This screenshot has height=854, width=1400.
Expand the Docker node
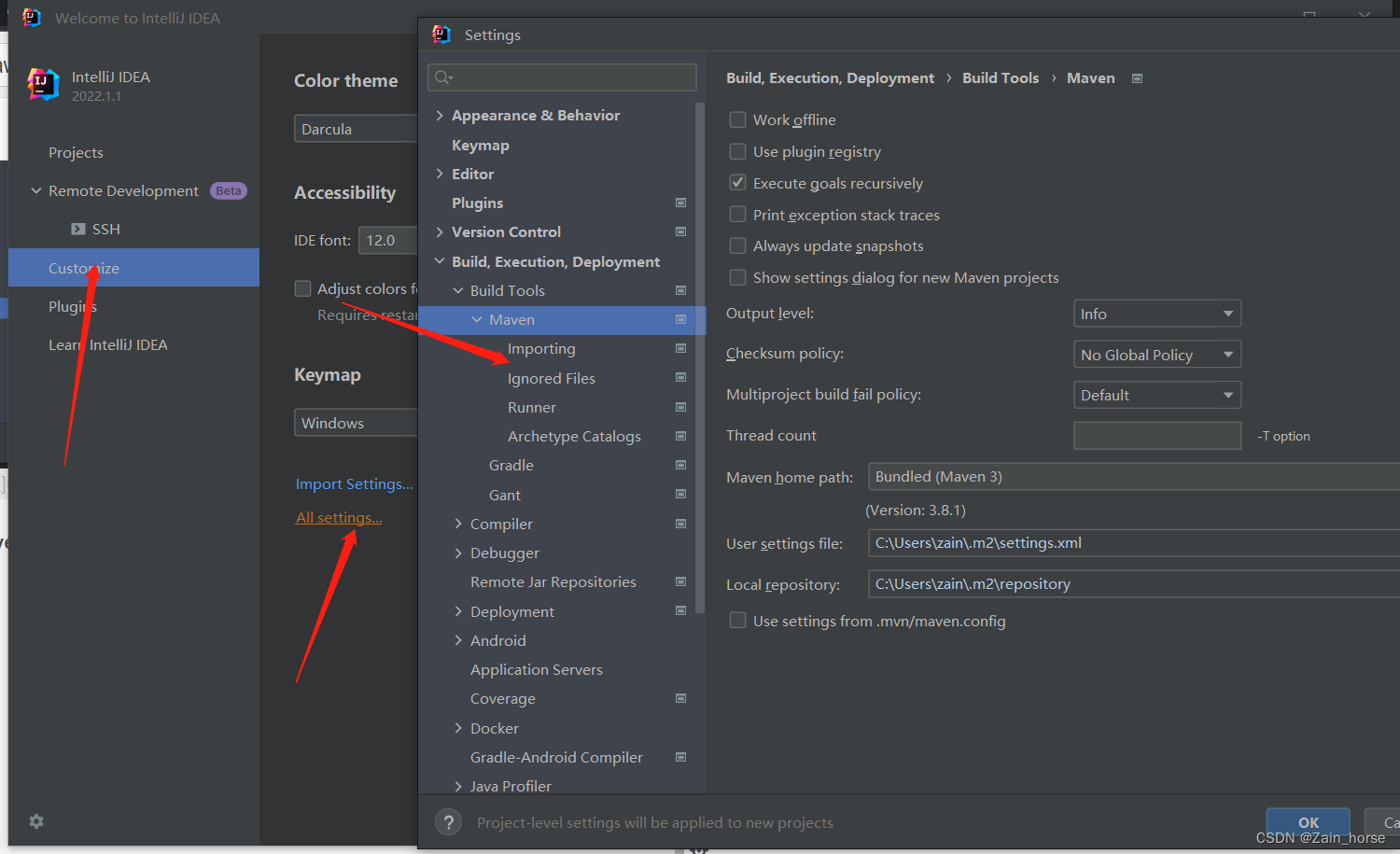(x=458, y=728)
